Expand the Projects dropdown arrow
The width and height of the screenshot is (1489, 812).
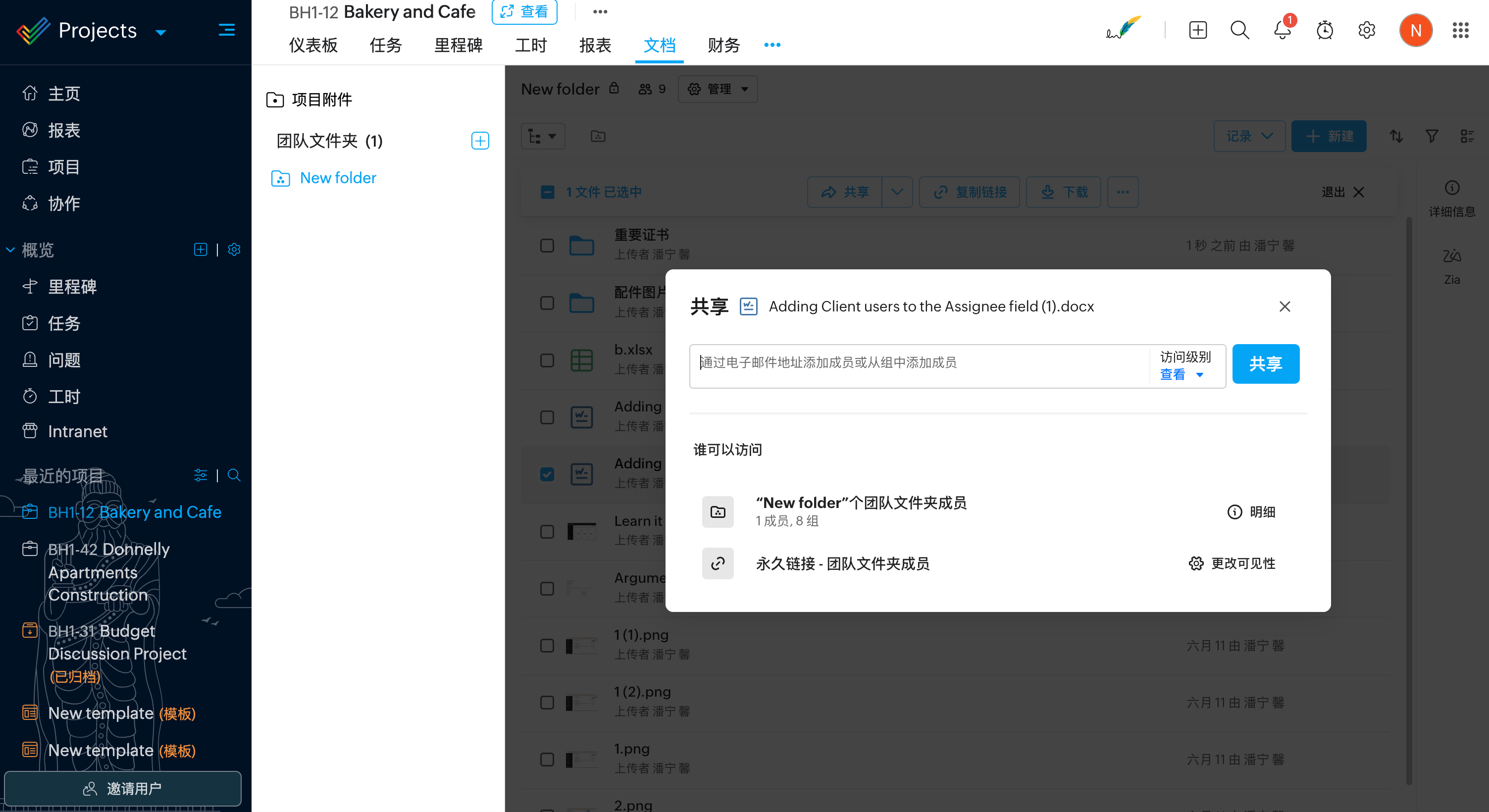(x=161, y=32)
